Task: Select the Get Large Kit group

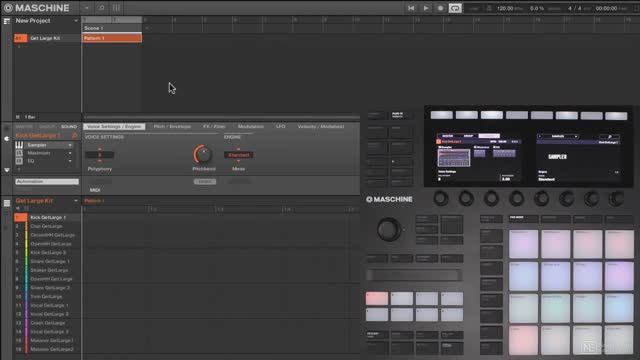Action: click(x=45, y=38)
